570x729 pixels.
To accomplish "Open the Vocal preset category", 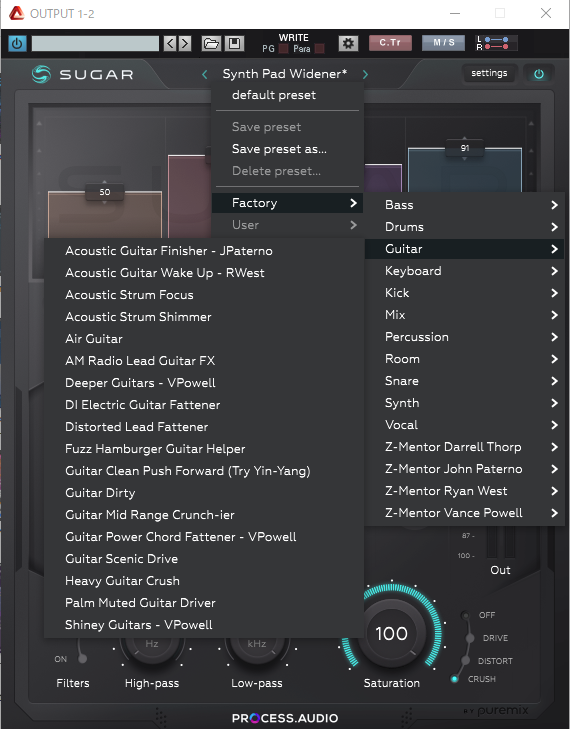I will tap(465, 425).
